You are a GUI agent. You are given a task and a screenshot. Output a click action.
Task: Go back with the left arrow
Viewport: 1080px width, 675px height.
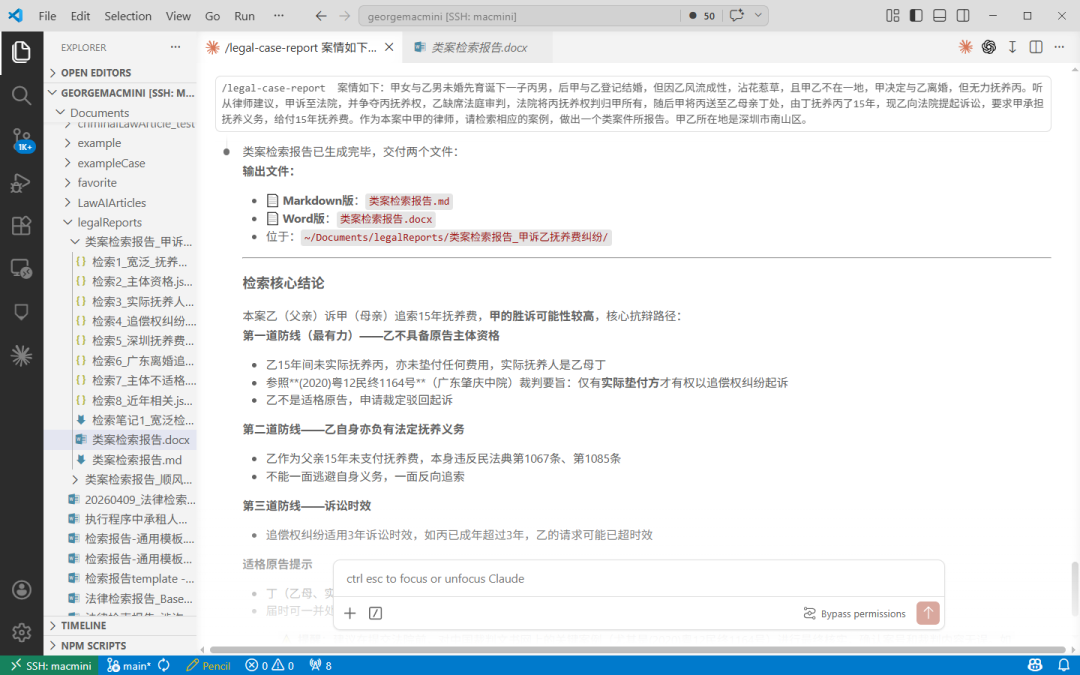coord(321,16)
